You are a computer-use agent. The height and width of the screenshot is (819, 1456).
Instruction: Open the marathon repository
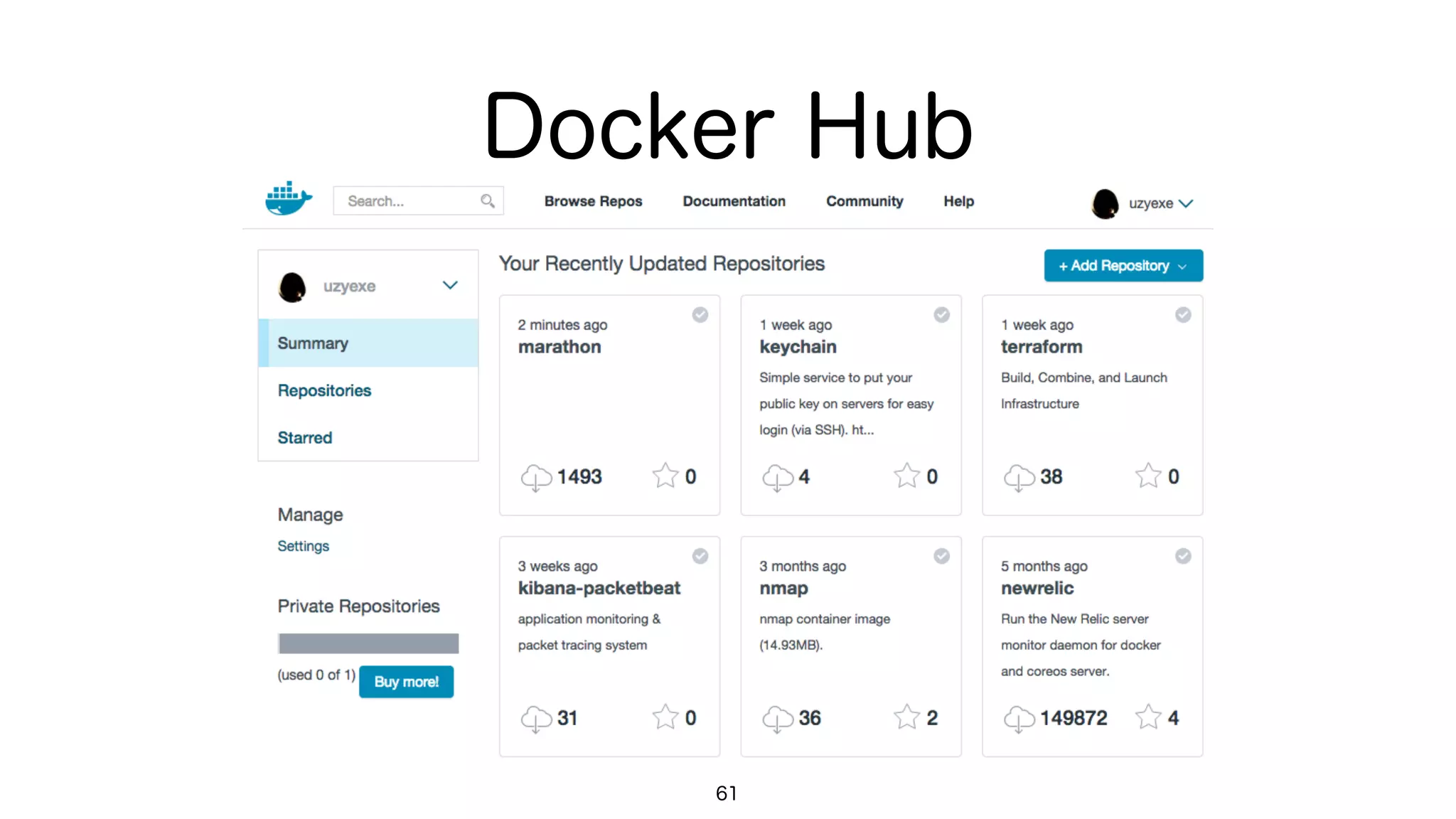(x=560, y=347)
